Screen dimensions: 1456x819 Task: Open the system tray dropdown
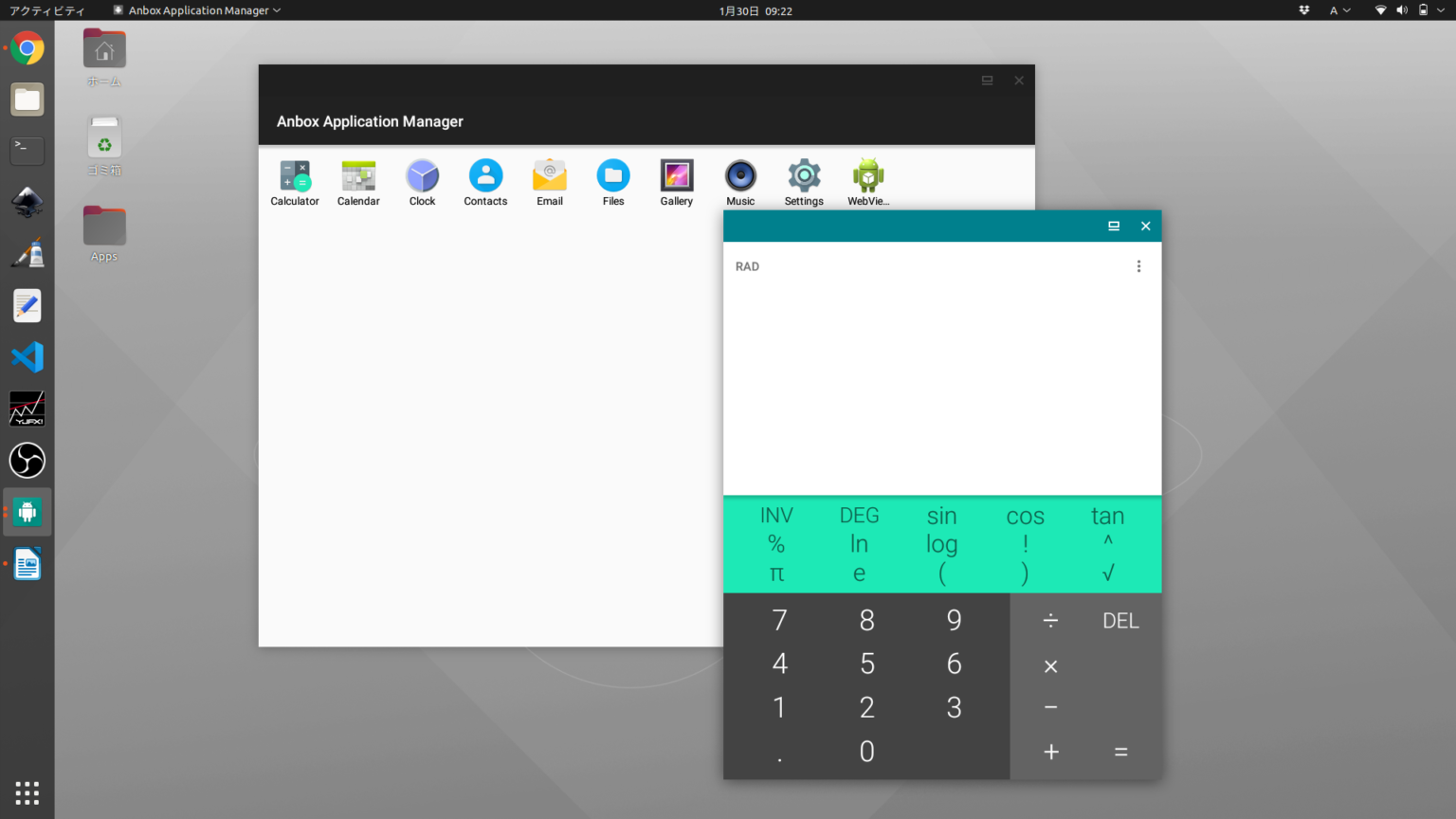click(1411, 10)
